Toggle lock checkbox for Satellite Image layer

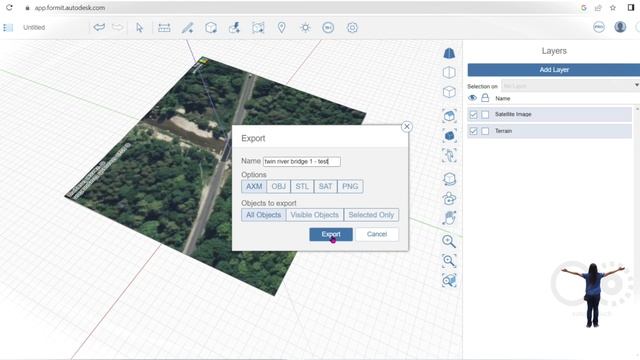coord(485,115)
